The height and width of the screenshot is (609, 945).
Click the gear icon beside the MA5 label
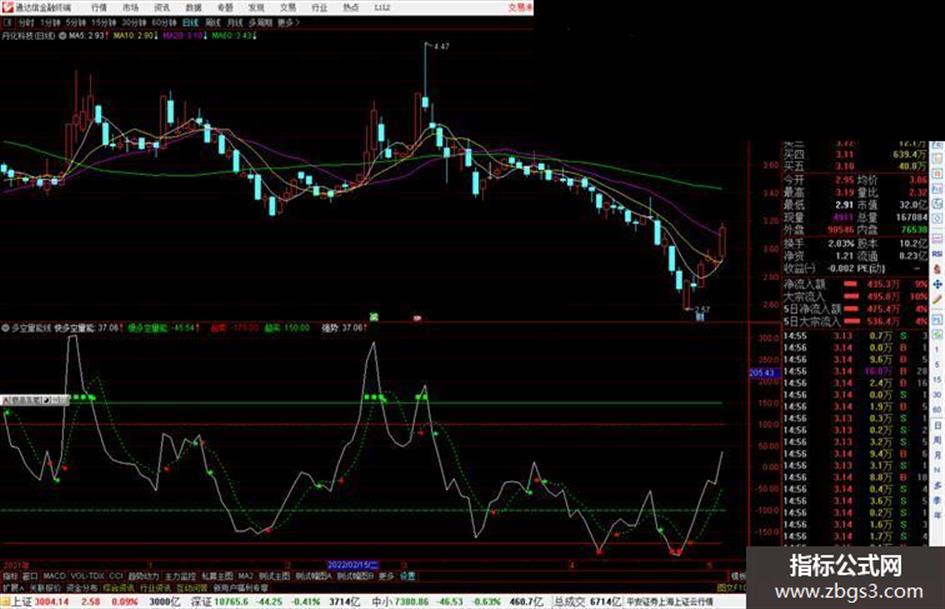pyautogui.click(x=63, y=36)
